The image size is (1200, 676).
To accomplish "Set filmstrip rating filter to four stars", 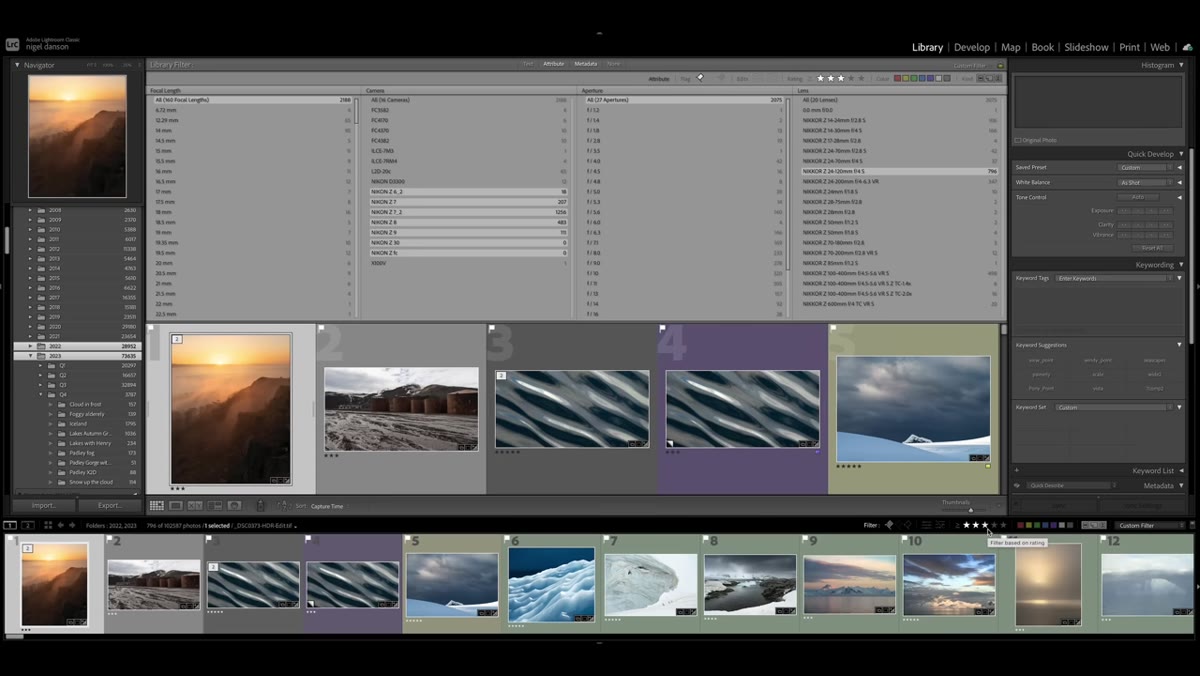I will tap(994, 525).
